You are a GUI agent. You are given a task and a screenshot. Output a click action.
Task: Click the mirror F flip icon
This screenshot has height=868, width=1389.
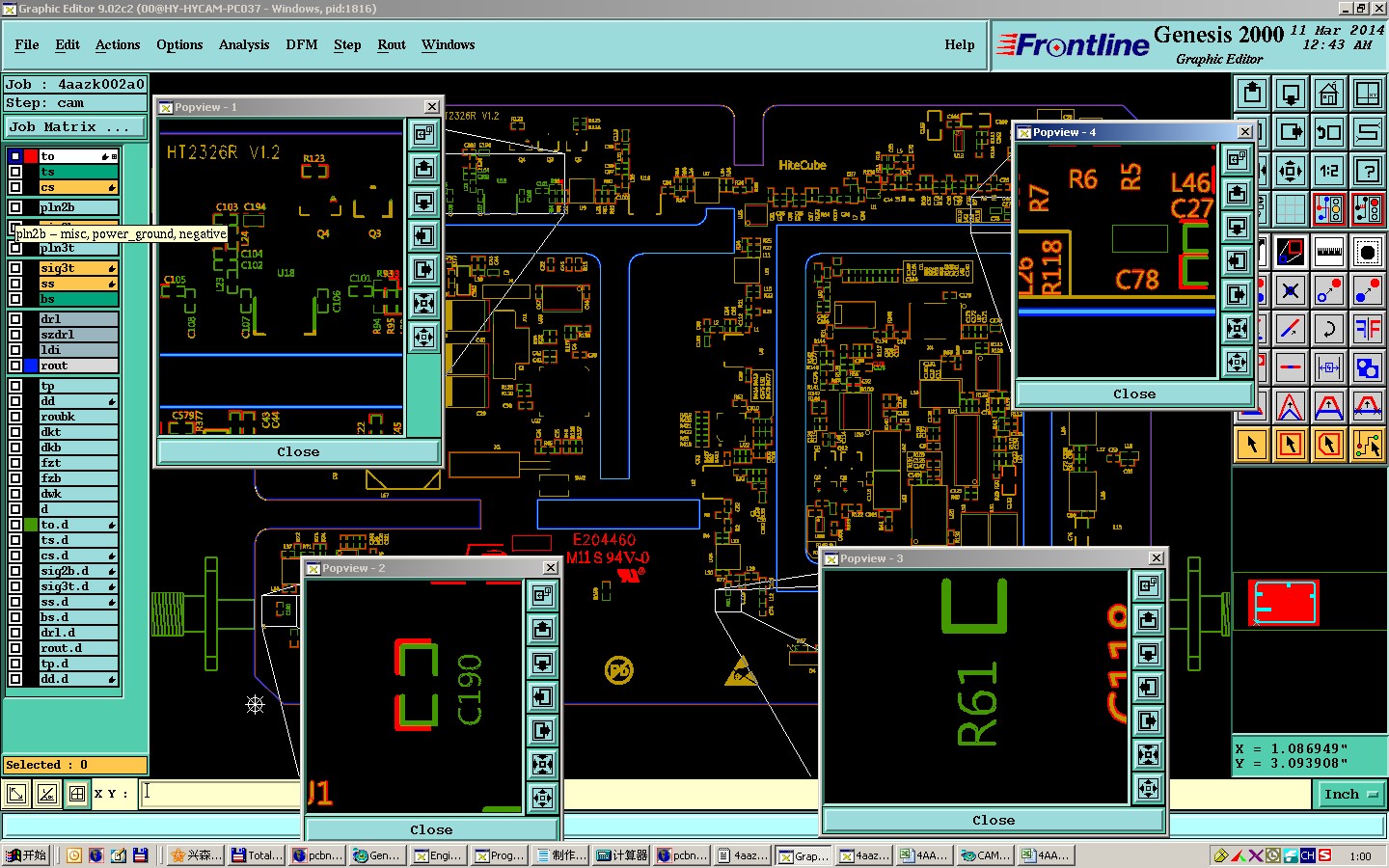click(1368, 329)
